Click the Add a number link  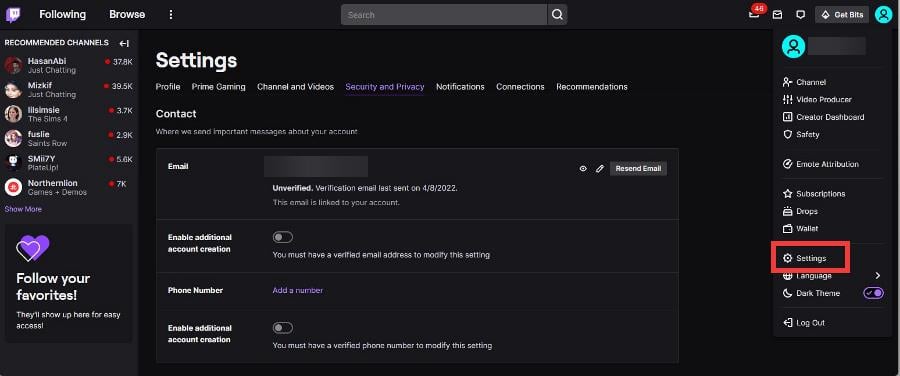click(x=297, y=290)
